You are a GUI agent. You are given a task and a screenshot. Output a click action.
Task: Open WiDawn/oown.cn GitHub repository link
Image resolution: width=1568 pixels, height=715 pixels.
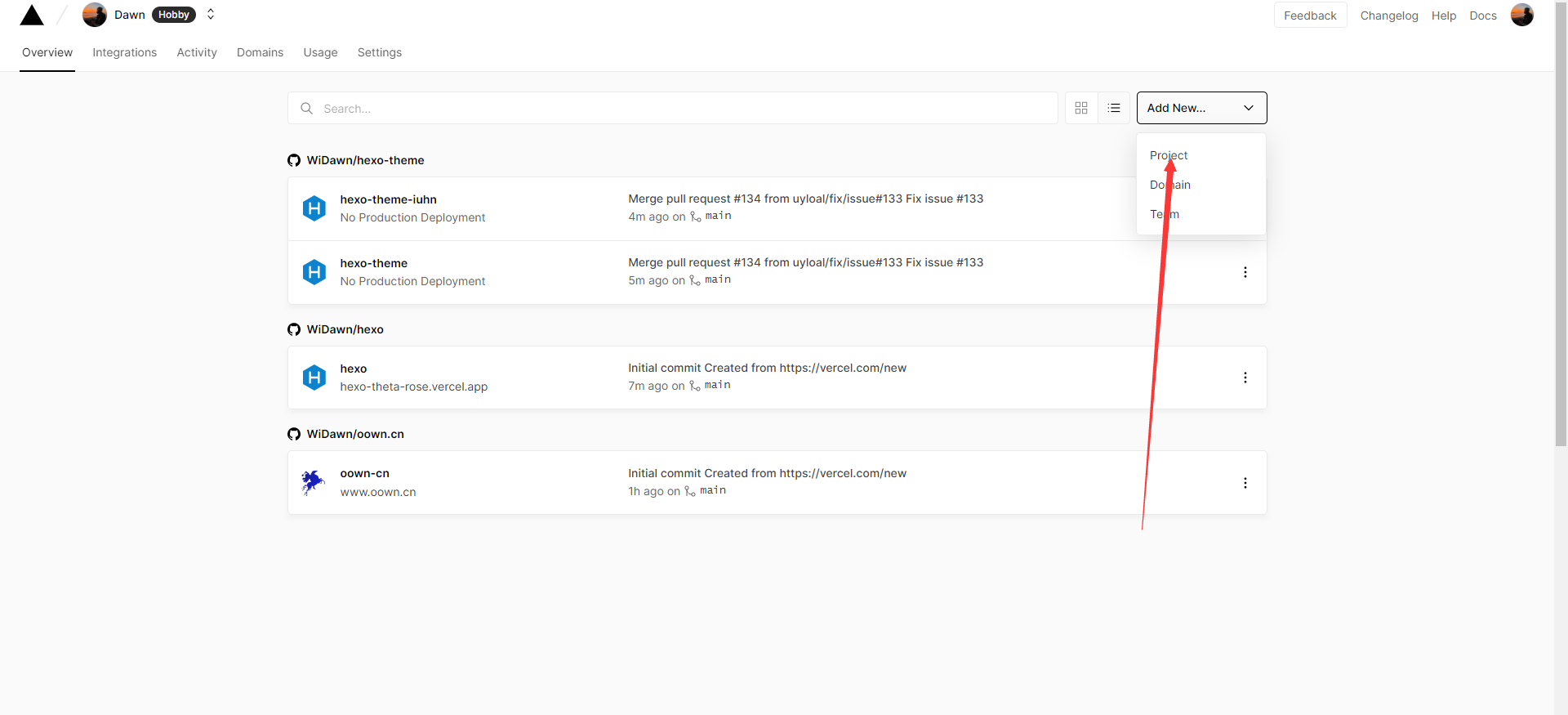[355, 434]
